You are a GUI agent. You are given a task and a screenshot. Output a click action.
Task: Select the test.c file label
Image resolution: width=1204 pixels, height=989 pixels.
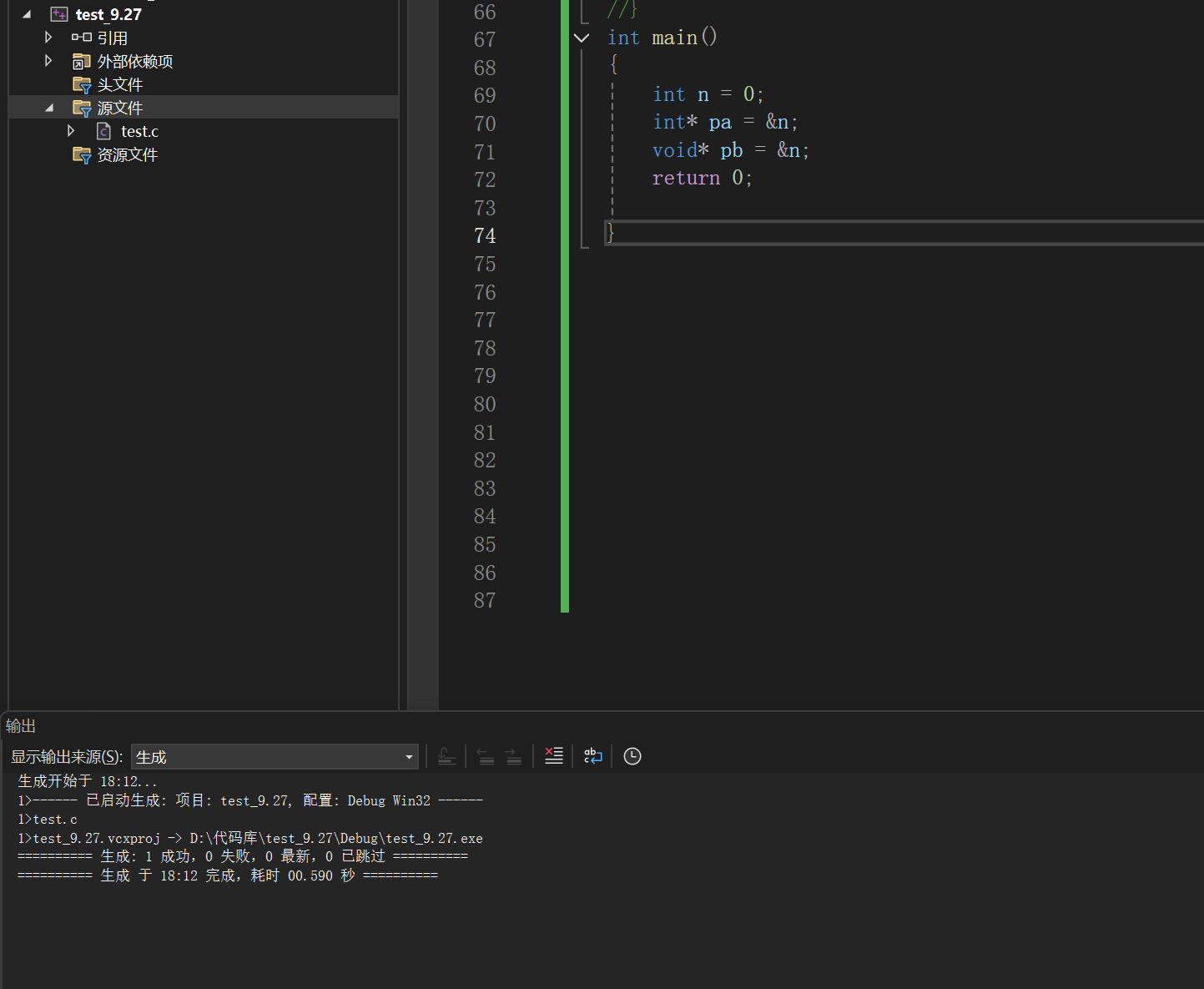point(139,131)
